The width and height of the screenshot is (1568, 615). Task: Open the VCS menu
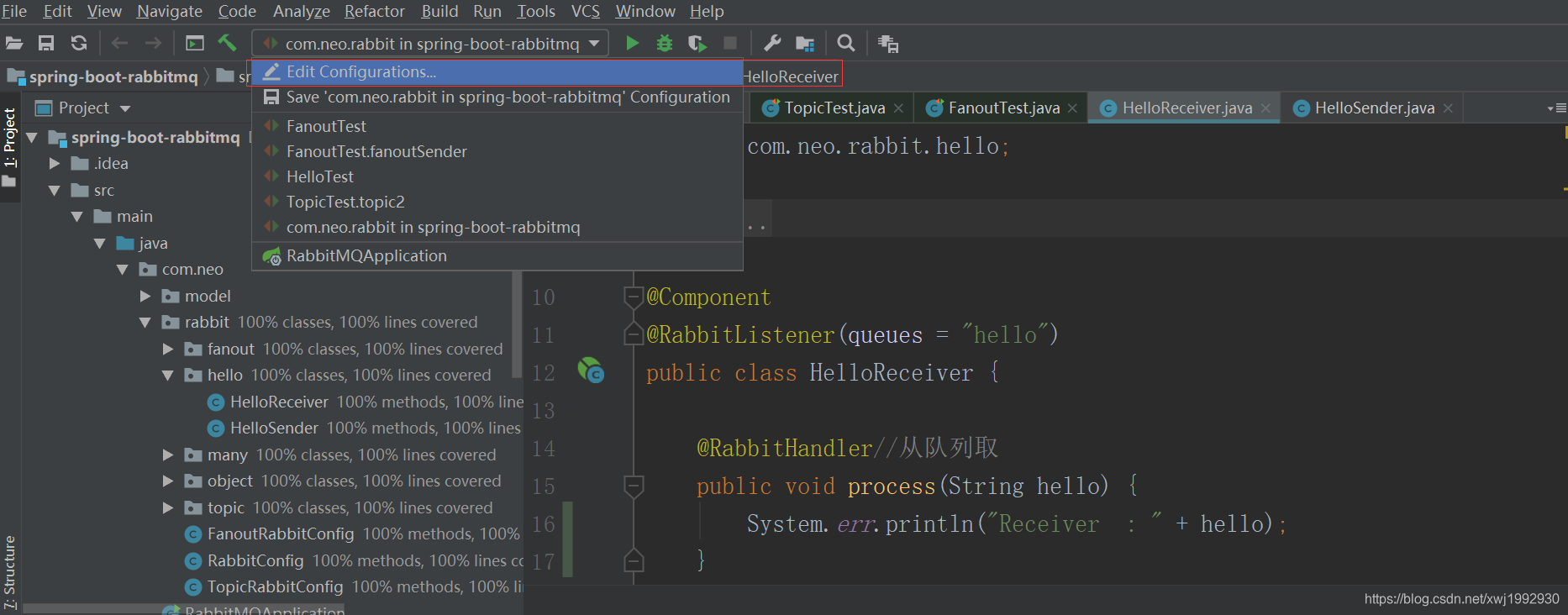[x=586, y=11]
